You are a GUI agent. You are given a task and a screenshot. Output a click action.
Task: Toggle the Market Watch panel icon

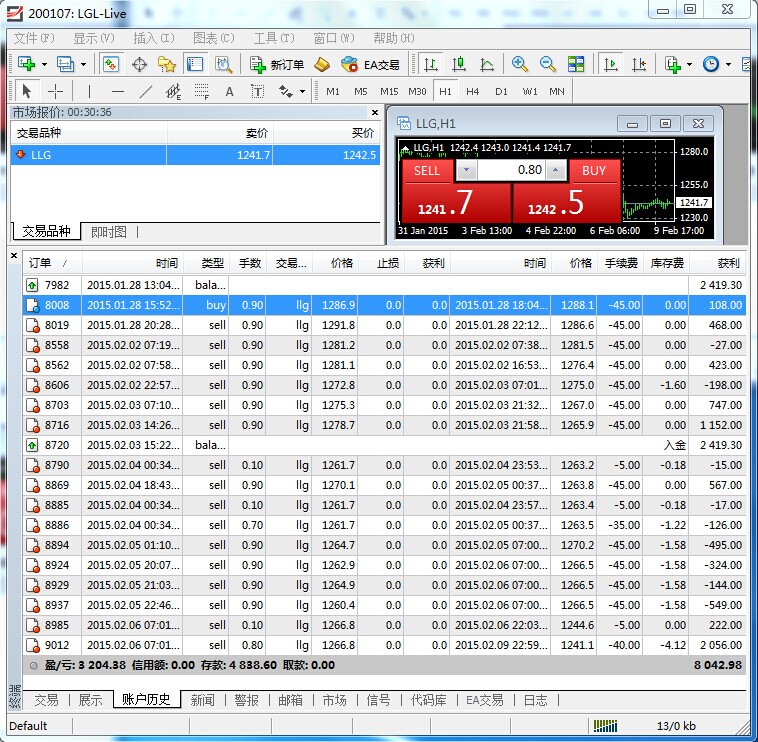(x=112, y=64)
